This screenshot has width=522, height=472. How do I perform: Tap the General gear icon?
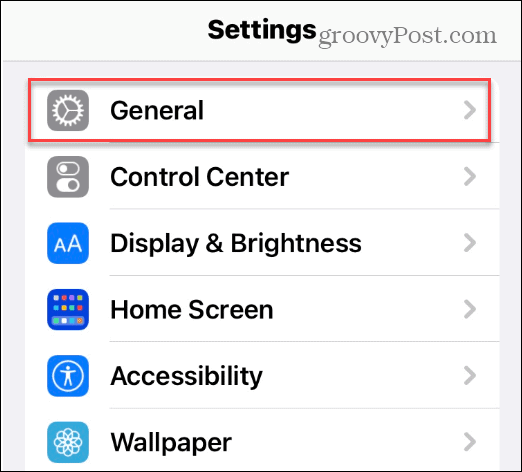tap(68, 110)
